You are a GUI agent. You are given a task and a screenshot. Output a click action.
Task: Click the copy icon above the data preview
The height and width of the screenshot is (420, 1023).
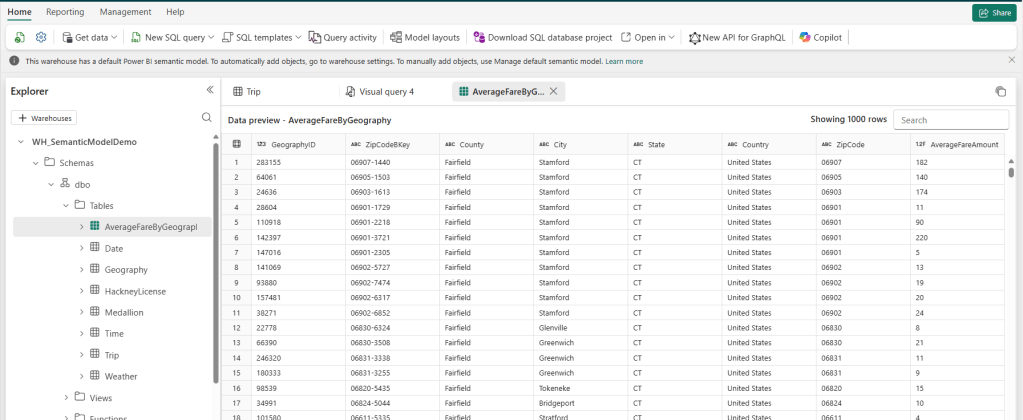click(1000, 91)
